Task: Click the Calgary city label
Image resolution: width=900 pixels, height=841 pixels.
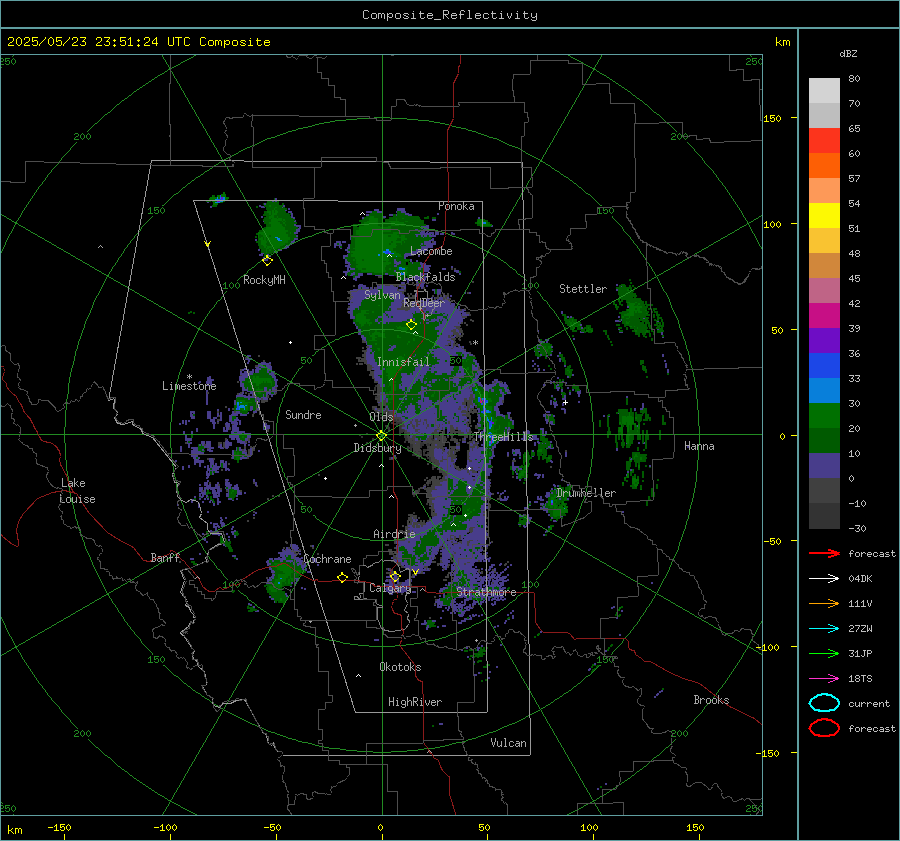Action: click(x=390, y=588)
